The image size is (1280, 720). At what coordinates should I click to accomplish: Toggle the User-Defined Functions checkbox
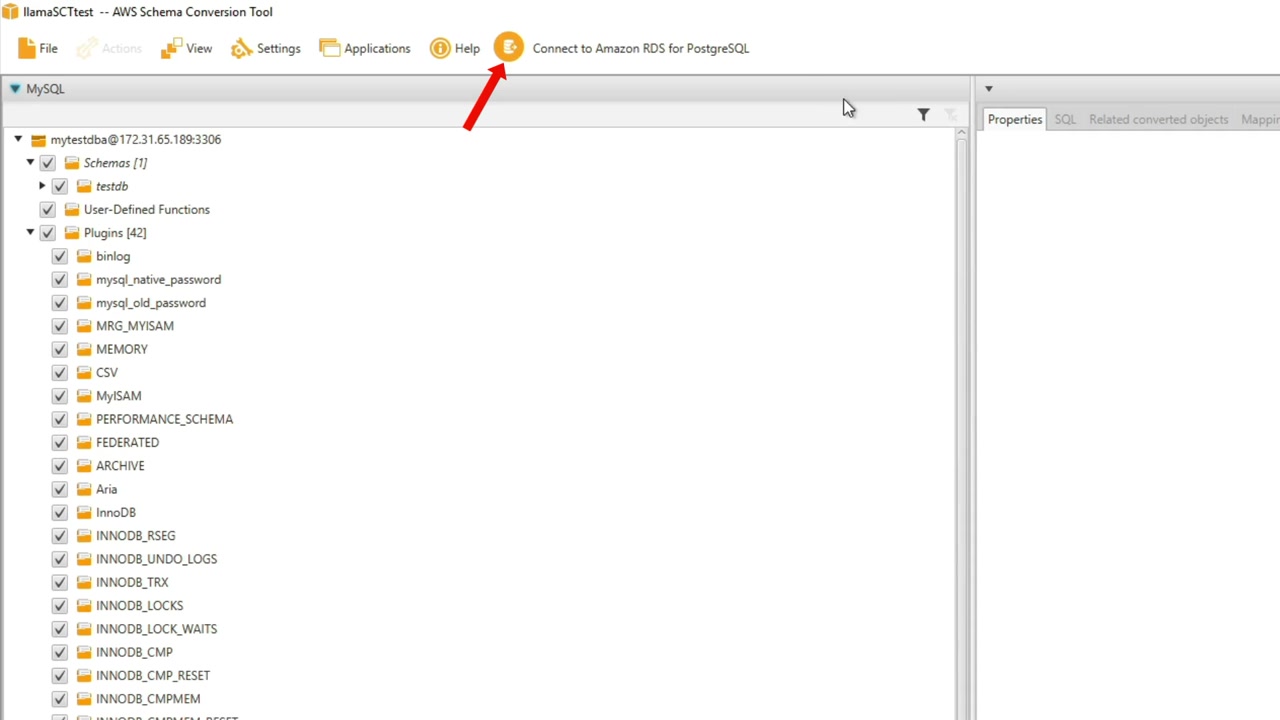48,210
